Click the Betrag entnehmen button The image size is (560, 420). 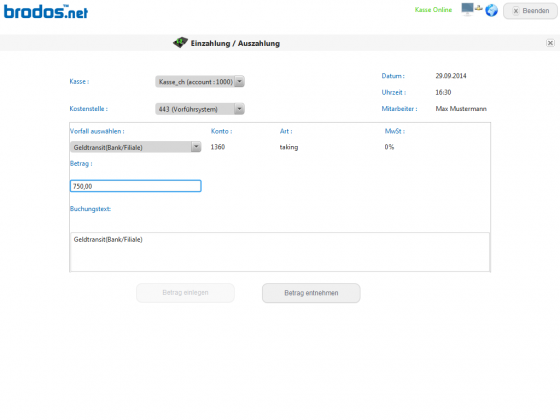click(311, 293)
